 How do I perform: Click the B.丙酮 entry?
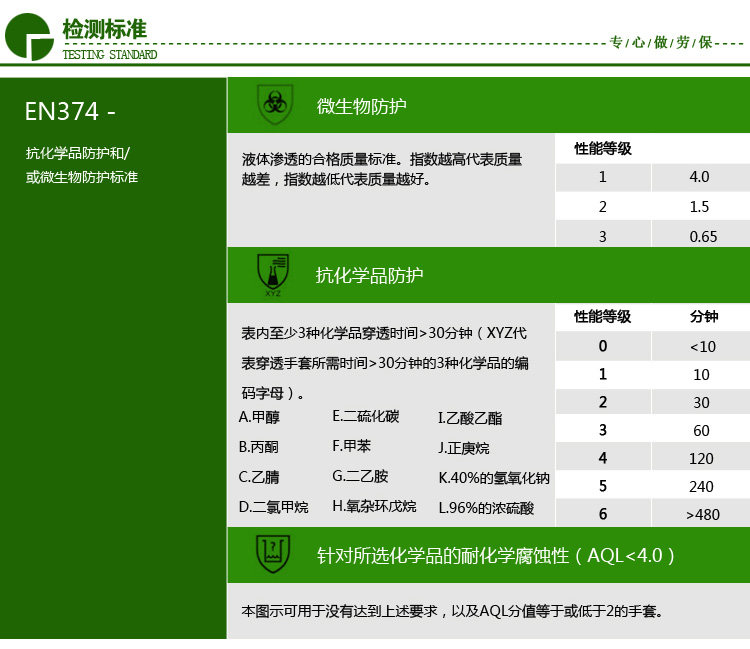pos(258,447)
